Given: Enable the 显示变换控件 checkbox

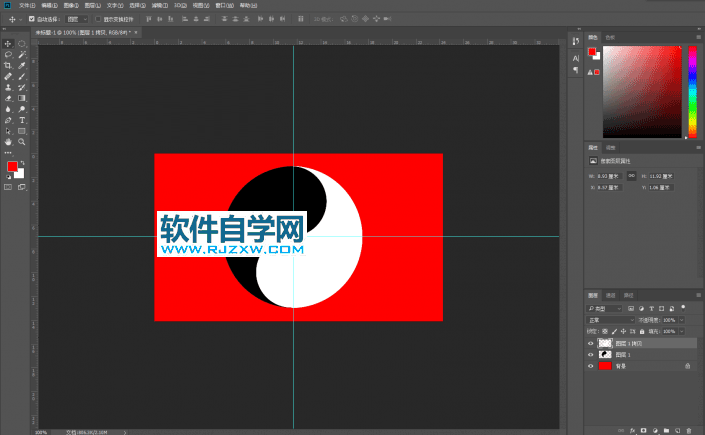Looking at the screenshot, I should click(97, 19).
